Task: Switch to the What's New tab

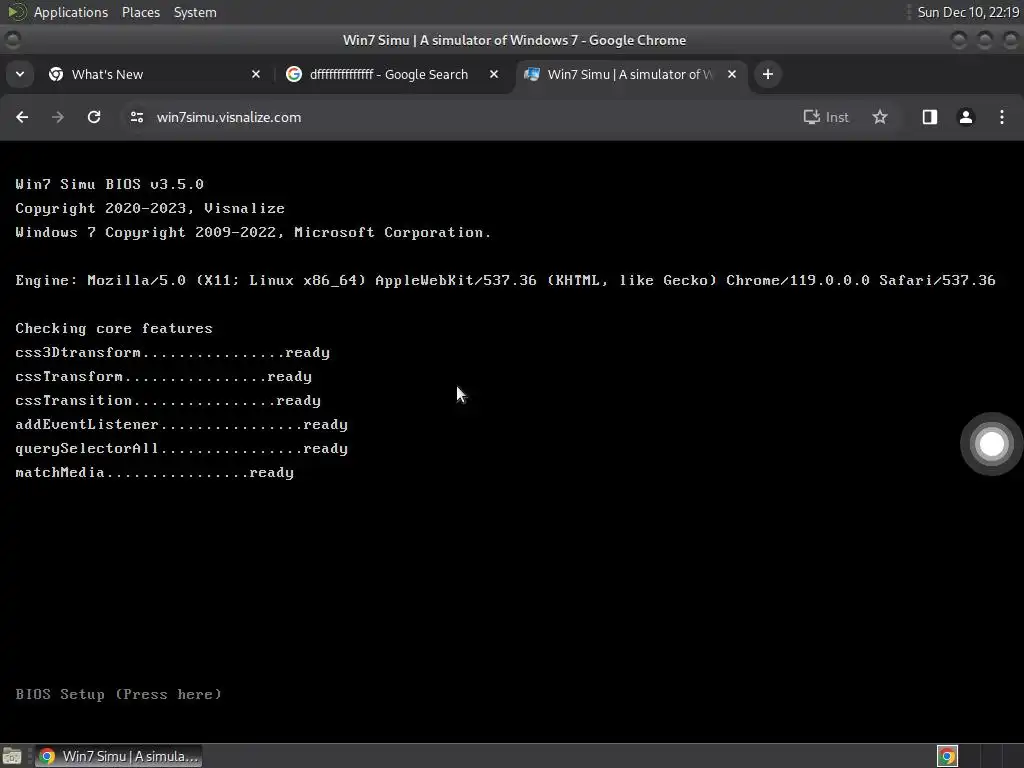Action: (x=154, y=74)
